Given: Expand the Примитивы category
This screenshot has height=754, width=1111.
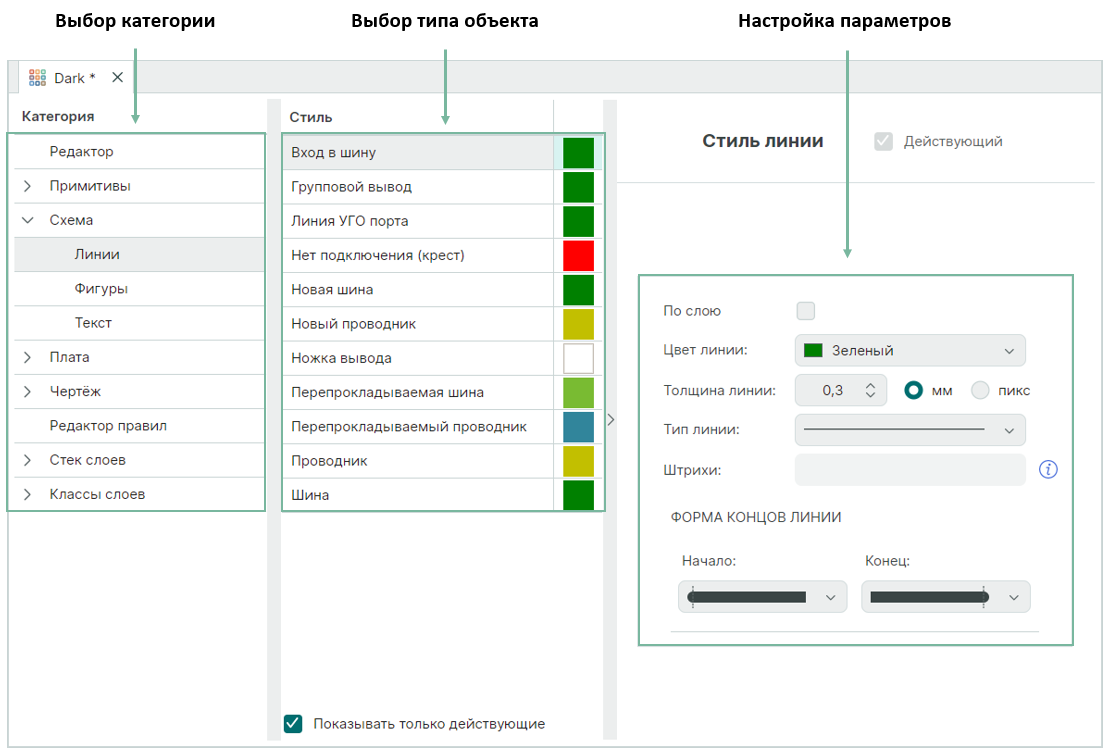Looking at the screenshot, I should [27, 186].
